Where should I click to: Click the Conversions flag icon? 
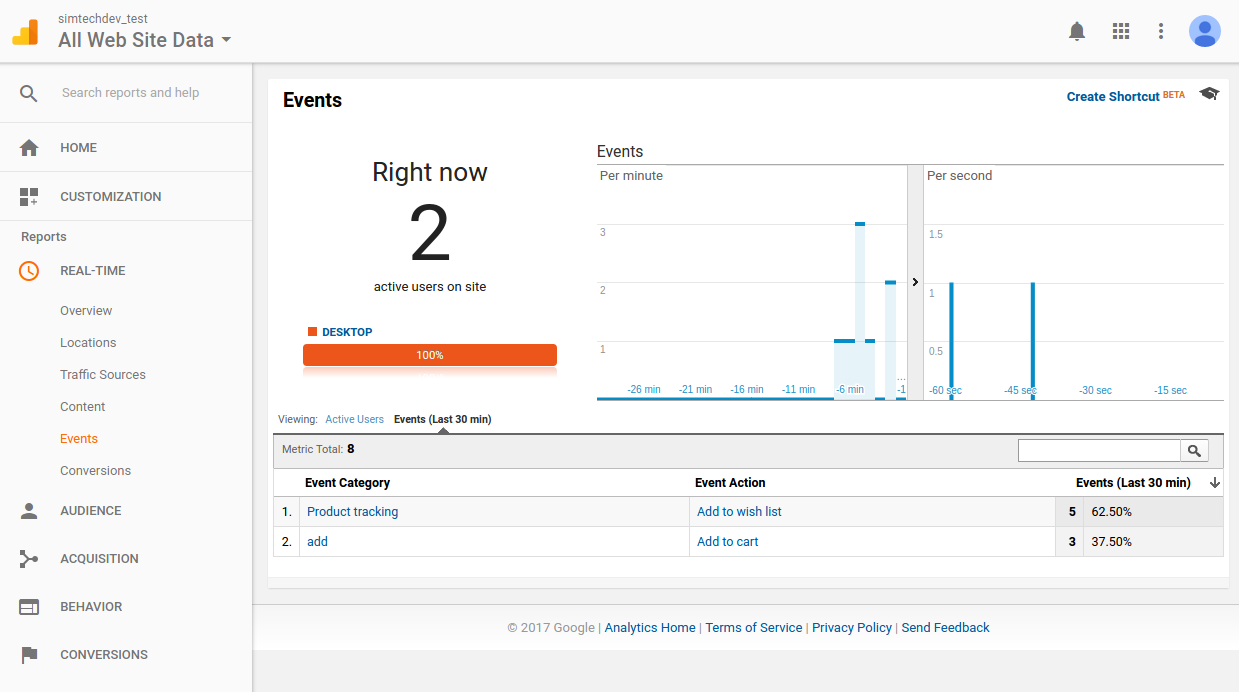click(29, 655)
